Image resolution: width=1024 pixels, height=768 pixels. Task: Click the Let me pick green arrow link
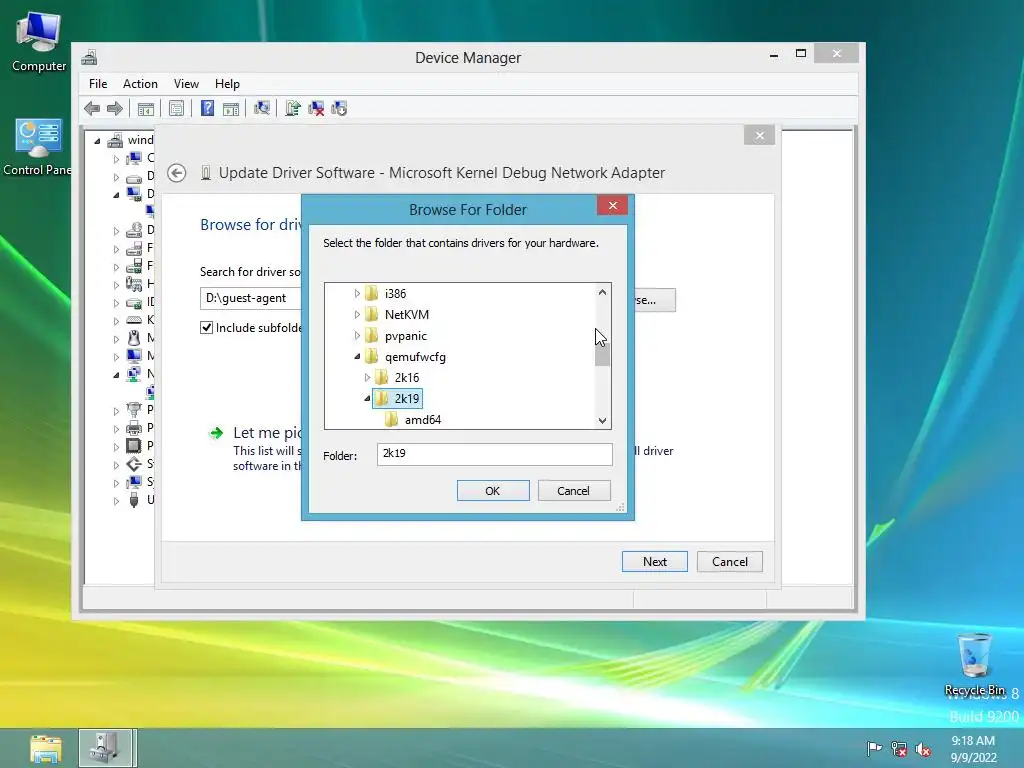[x=216, y=433]
